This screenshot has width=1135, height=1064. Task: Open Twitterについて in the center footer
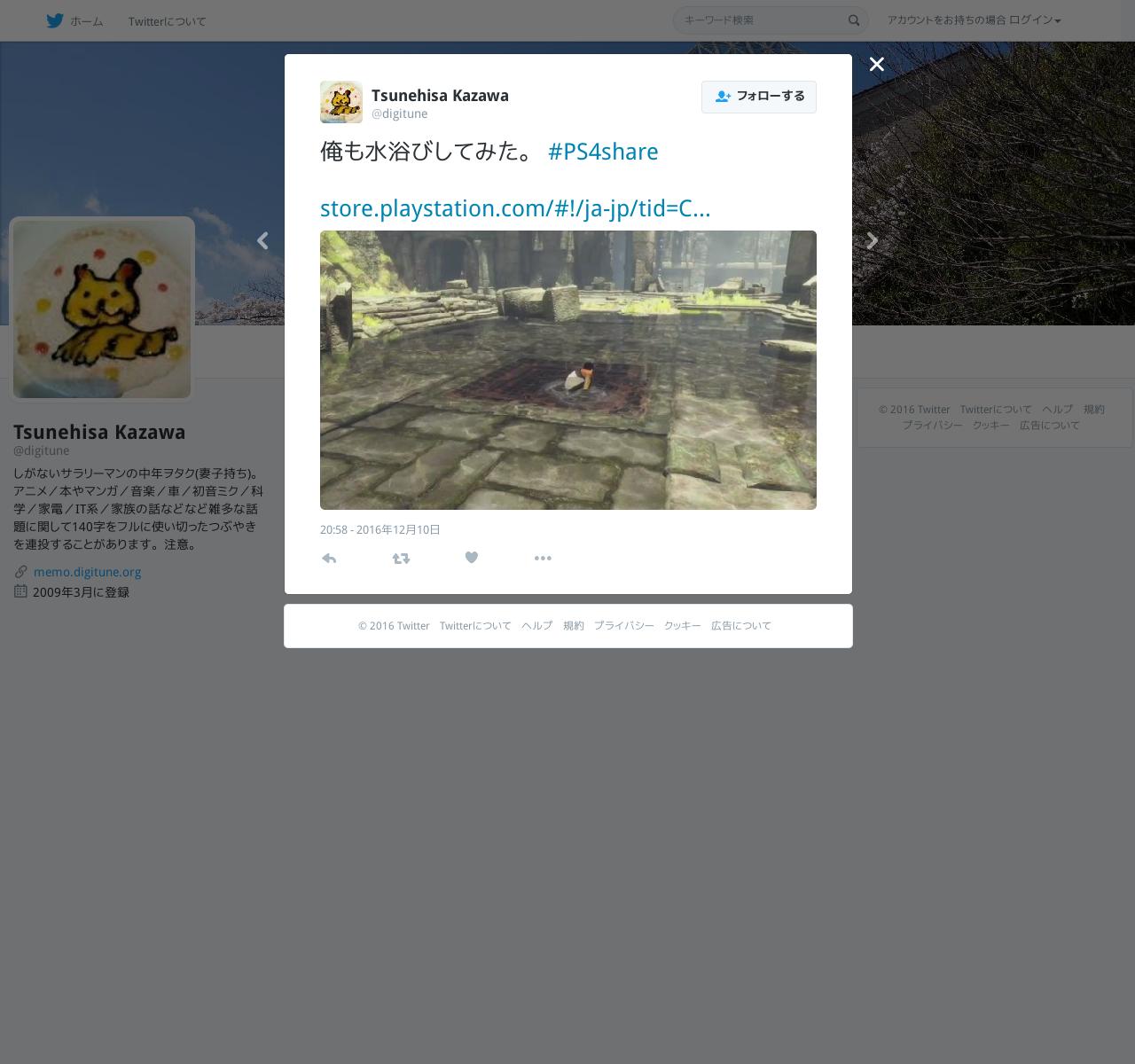point(475,626)
